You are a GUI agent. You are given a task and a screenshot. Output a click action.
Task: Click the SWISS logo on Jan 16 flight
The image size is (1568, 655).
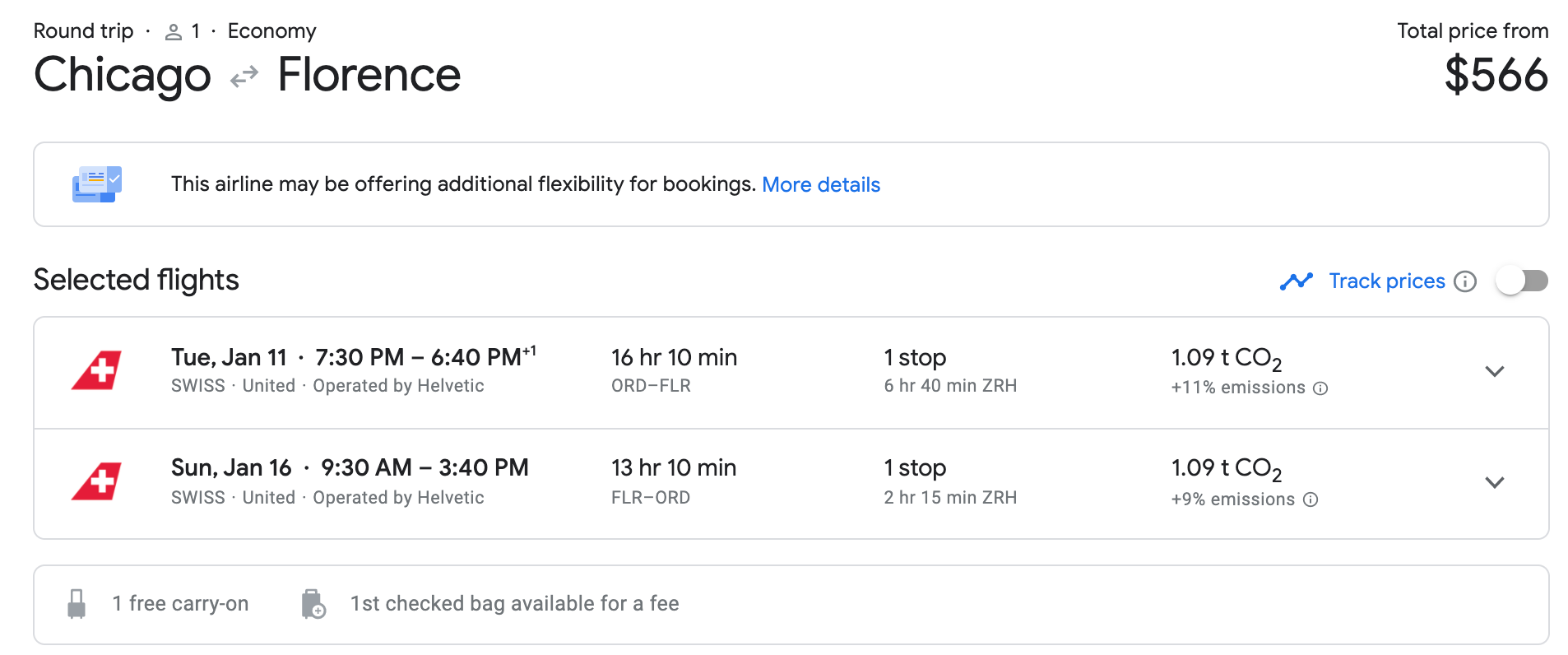(x=97, y=481)
